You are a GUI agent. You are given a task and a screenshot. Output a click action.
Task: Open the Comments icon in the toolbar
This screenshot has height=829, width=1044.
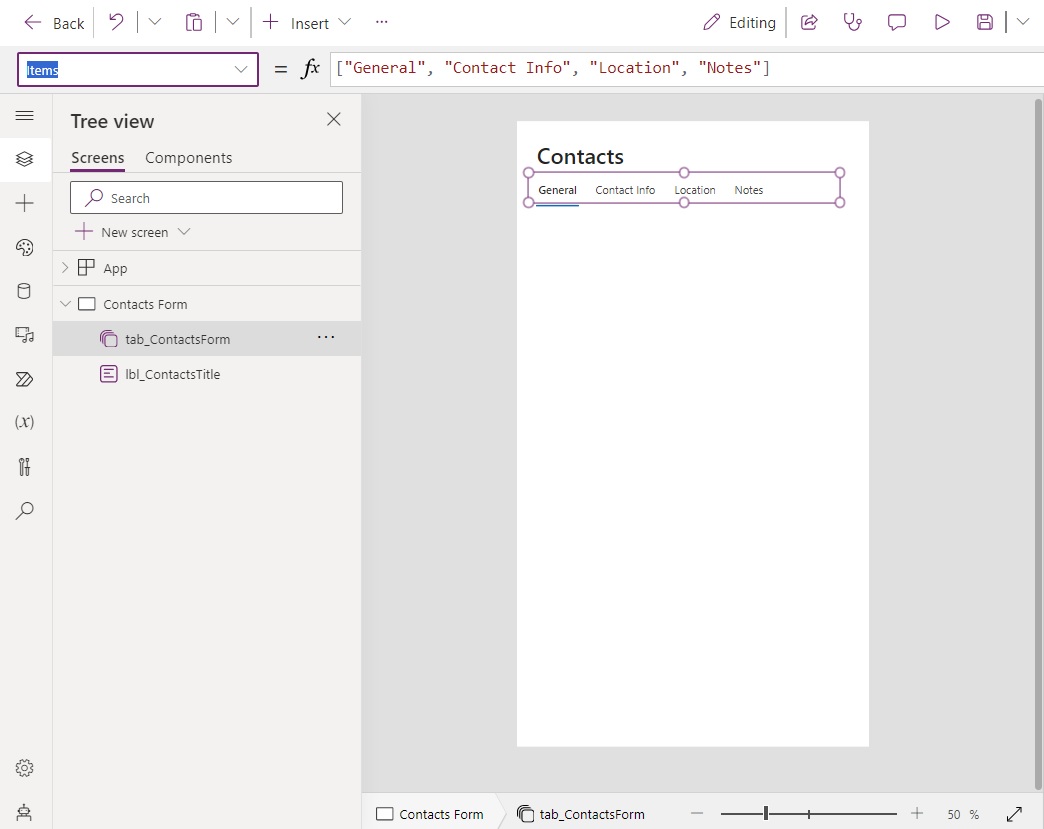pos(897,22)
